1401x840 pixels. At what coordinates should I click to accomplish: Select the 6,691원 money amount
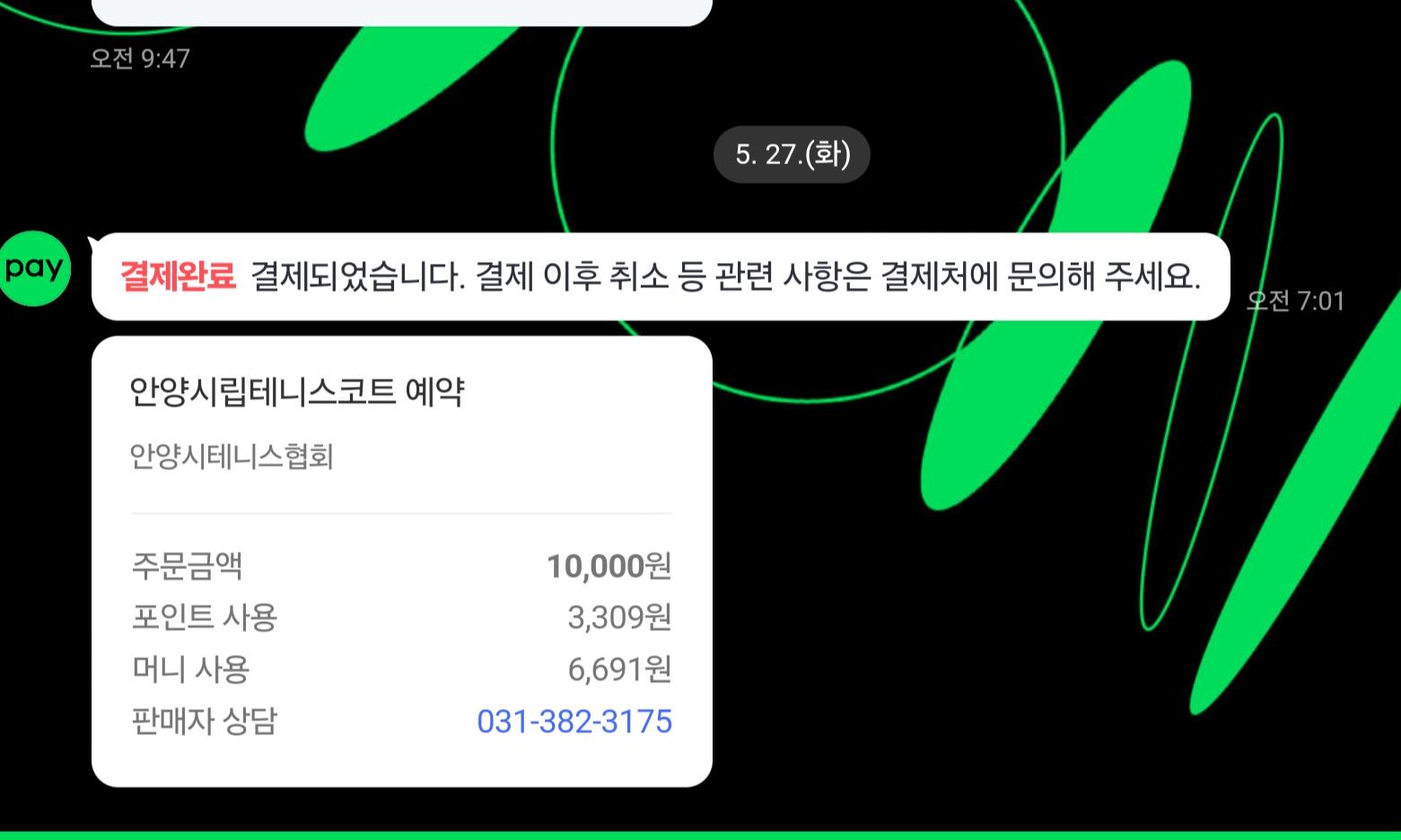620,669
